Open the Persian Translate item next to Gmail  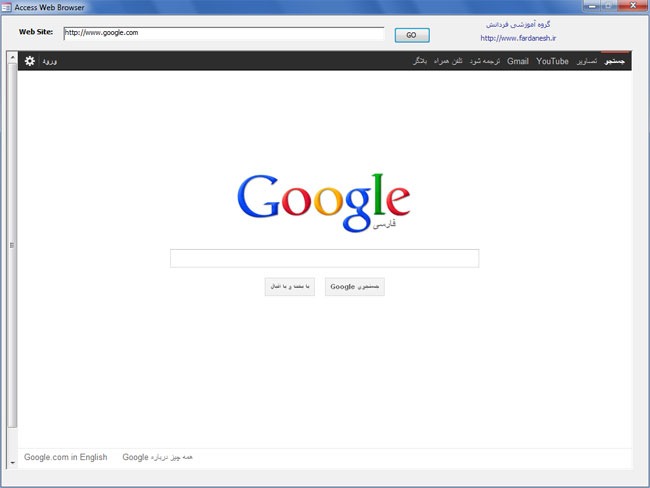click(485, 61)
